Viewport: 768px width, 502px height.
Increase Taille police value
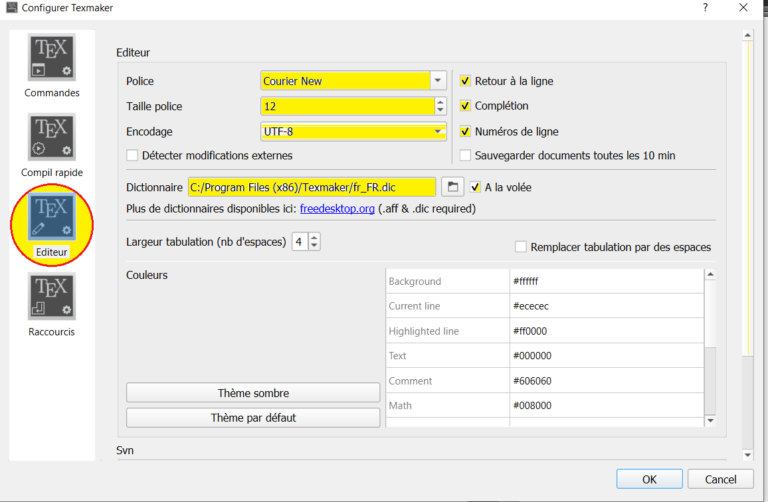[x=440, y=102]
